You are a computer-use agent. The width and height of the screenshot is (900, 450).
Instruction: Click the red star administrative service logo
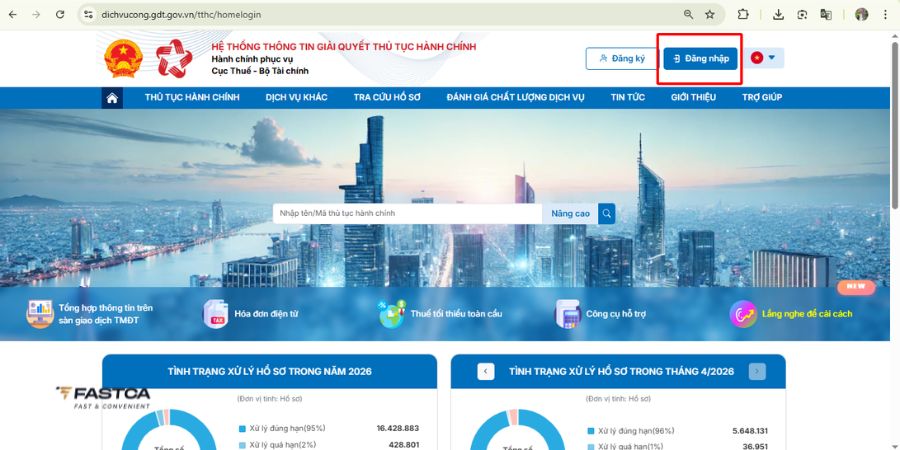pyautogui.click(x=174, y=59)
